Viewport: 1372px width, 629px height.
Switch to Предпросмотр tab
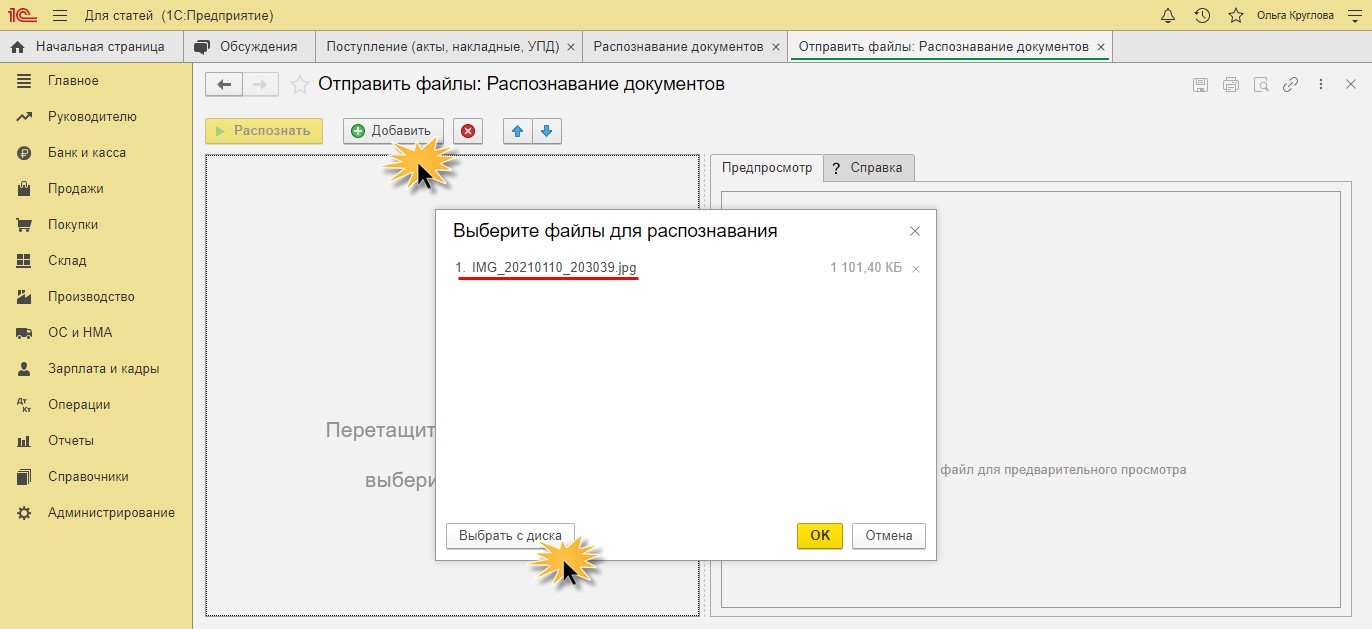(767, 168)
